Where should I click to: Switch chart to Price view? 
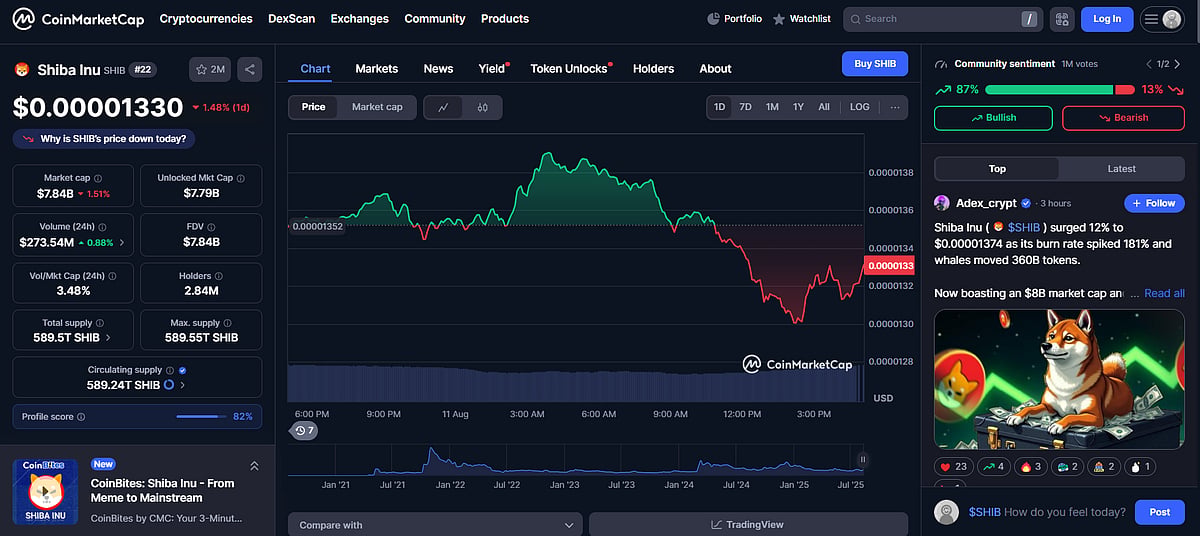[313, 107]
